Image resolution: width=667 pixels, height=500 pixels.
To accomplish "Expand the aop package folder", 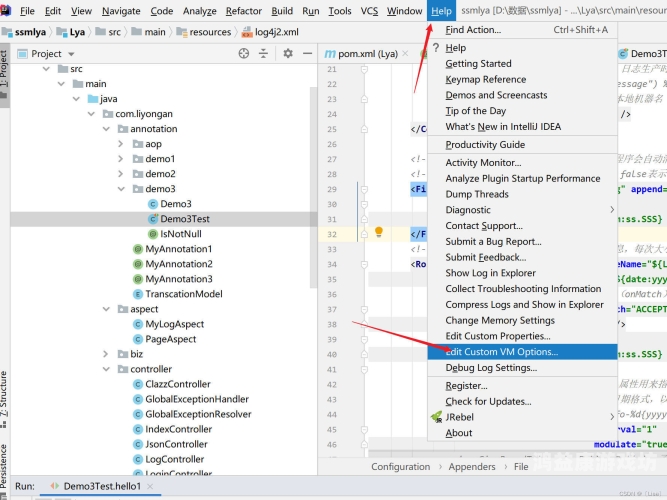I will tap(121, 144).
